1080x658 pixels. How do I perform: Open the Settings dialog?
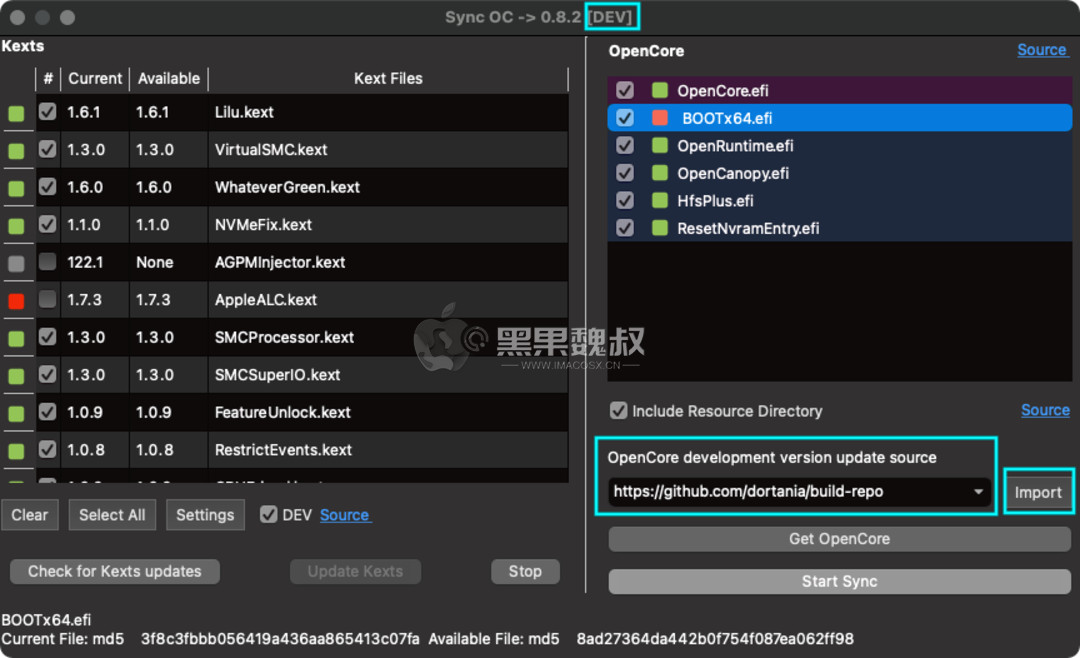pyautogui.click(x=205, y=514)
